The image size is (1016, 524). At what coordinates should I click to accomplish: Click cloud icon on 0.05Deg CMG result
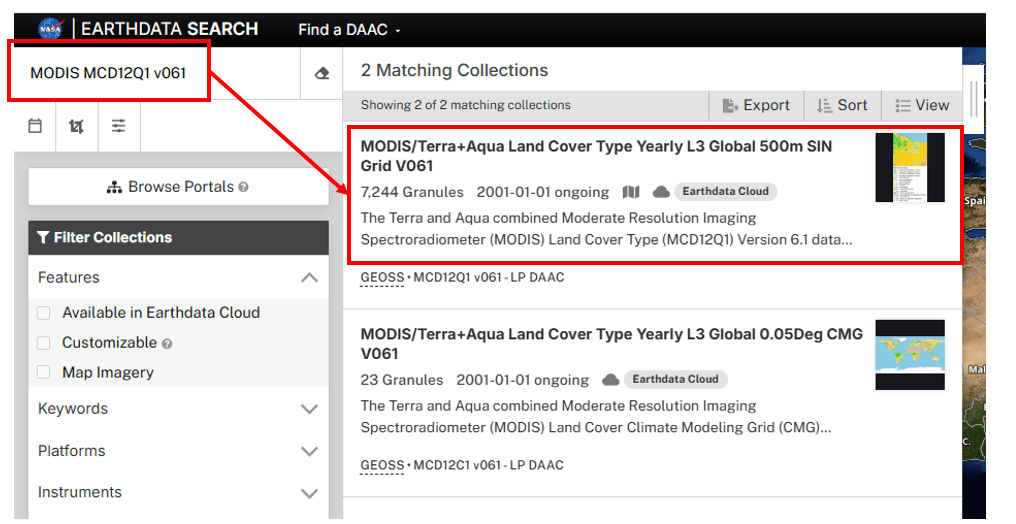pyautogui.click(x=610, y=380)
